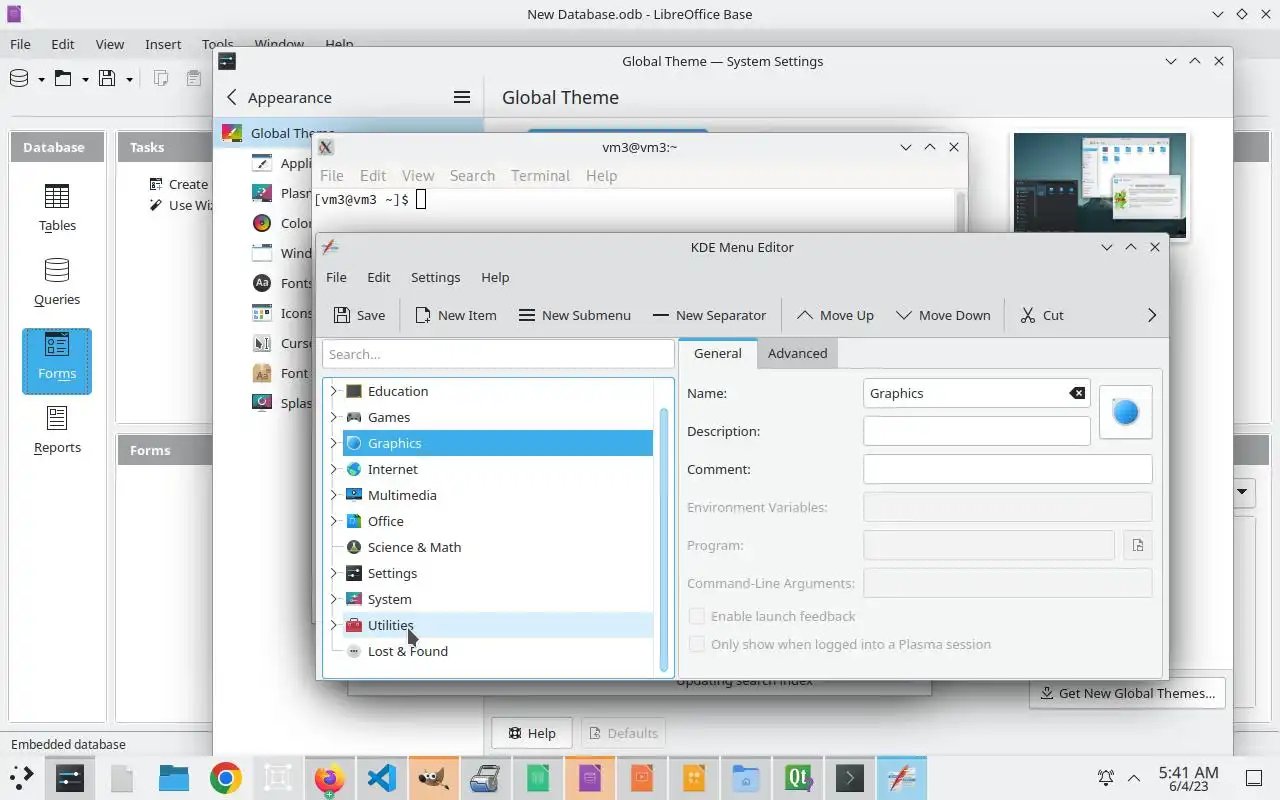This screenshot has width=1280, height=800.
Task: Open Help menu in KDE Menu Editor
Action: (x=495, y=277)
